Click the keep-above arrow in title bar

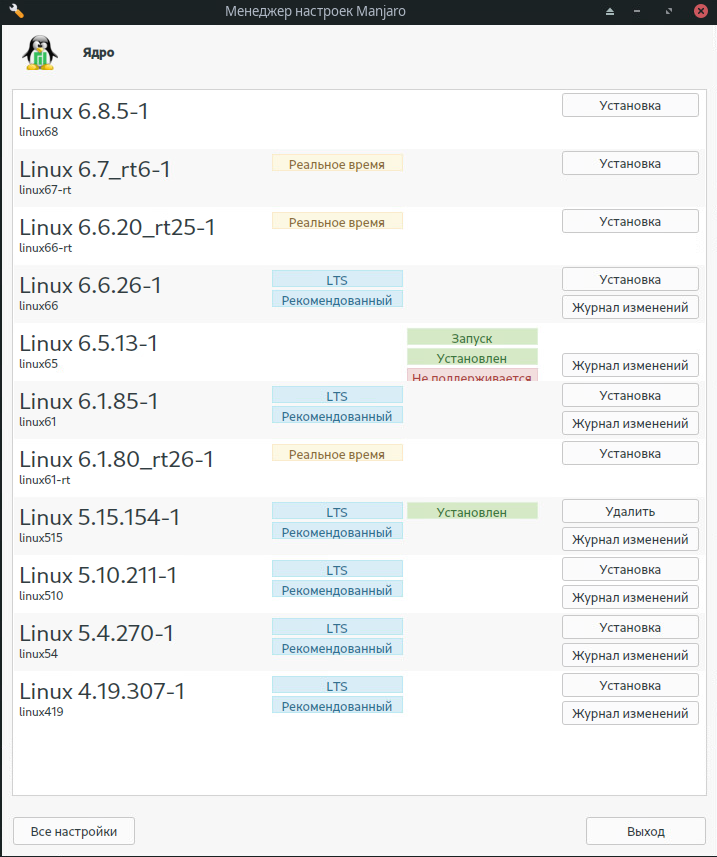click(x=610, y=11)
